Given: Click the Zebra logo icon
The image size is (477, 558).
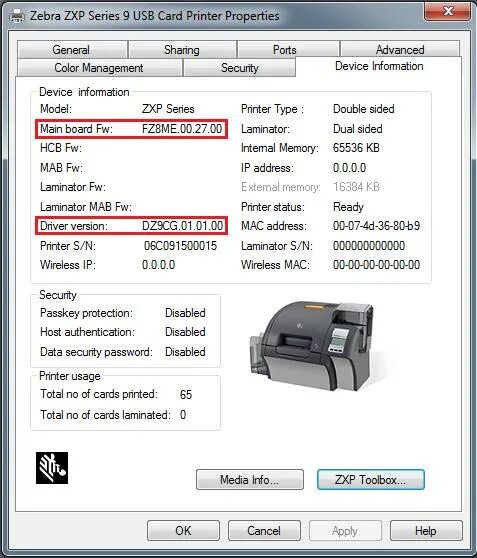Looking at the screenshot, I should tap(52, 468).
